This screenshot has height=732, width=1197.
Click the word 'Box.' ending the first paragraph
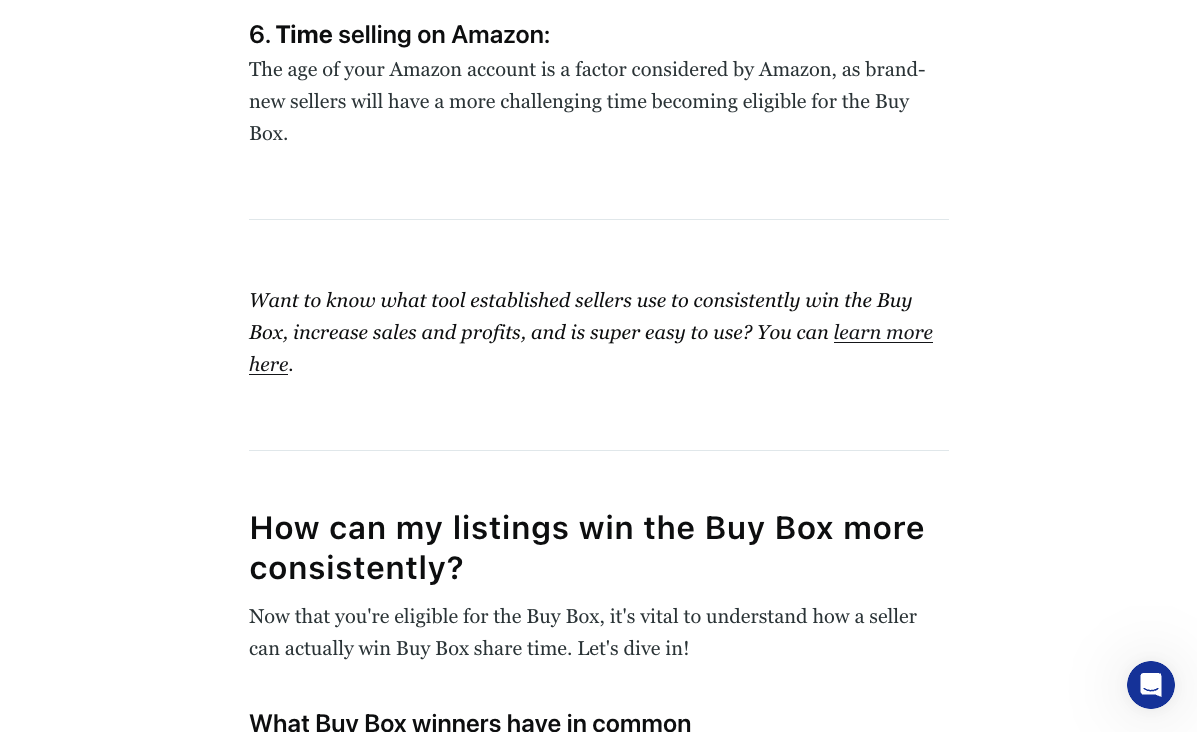tap(268, 134)
